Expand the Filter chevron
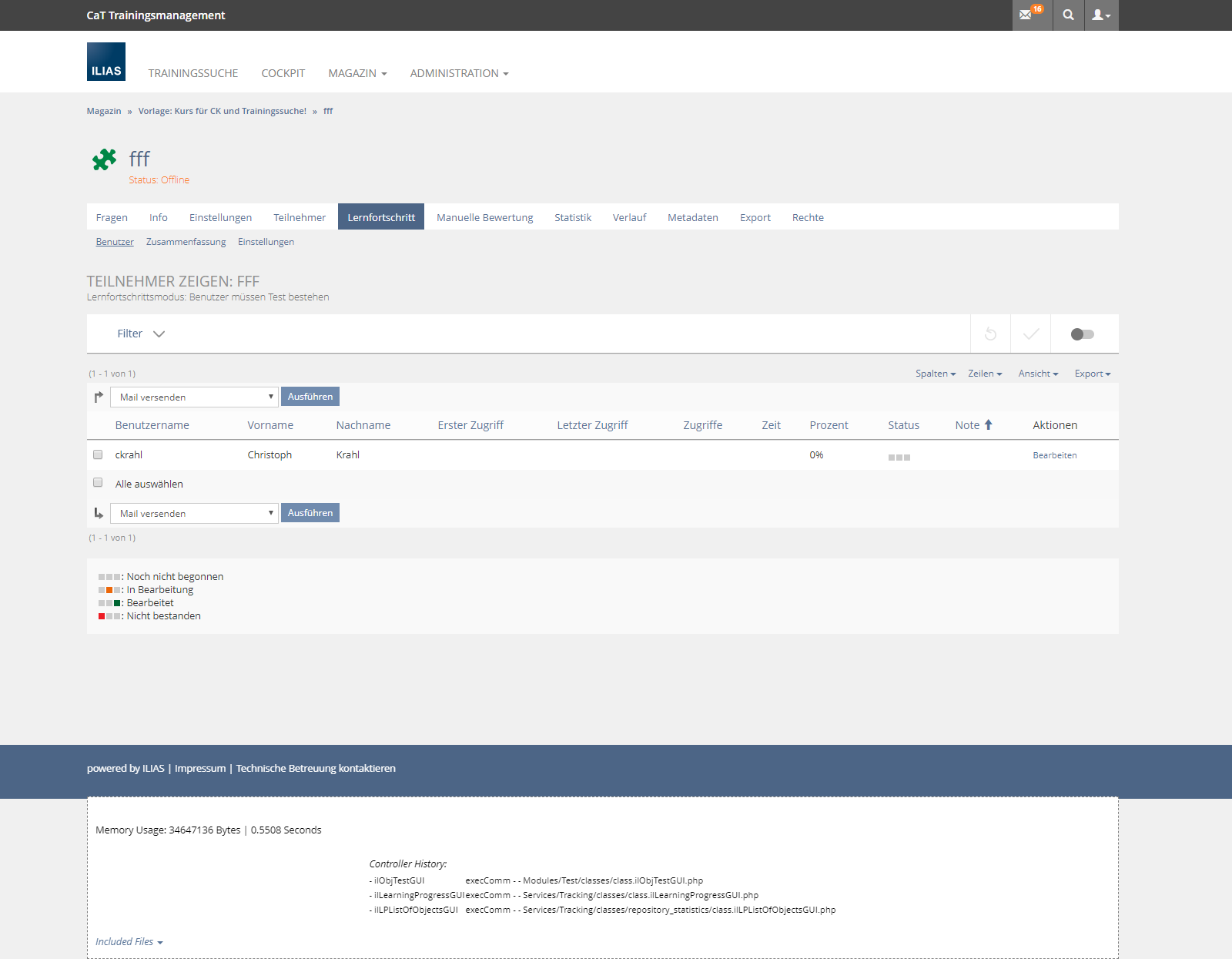Image resolution: width=1232 pixels, height=959 pixels. 159,334
